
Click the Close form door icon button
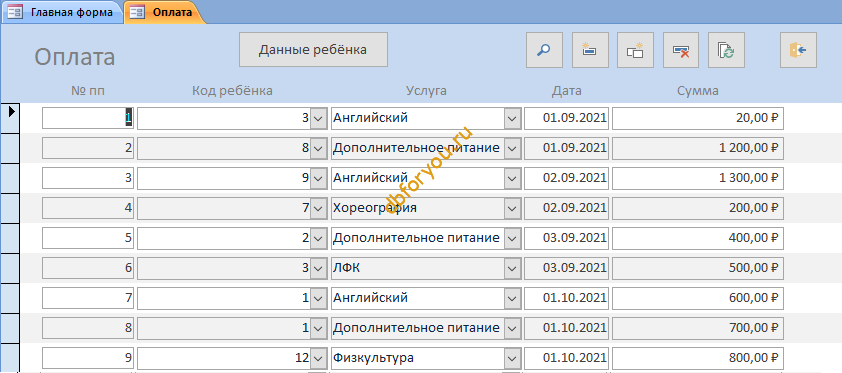pyautogui.click(x=799, y=50)
